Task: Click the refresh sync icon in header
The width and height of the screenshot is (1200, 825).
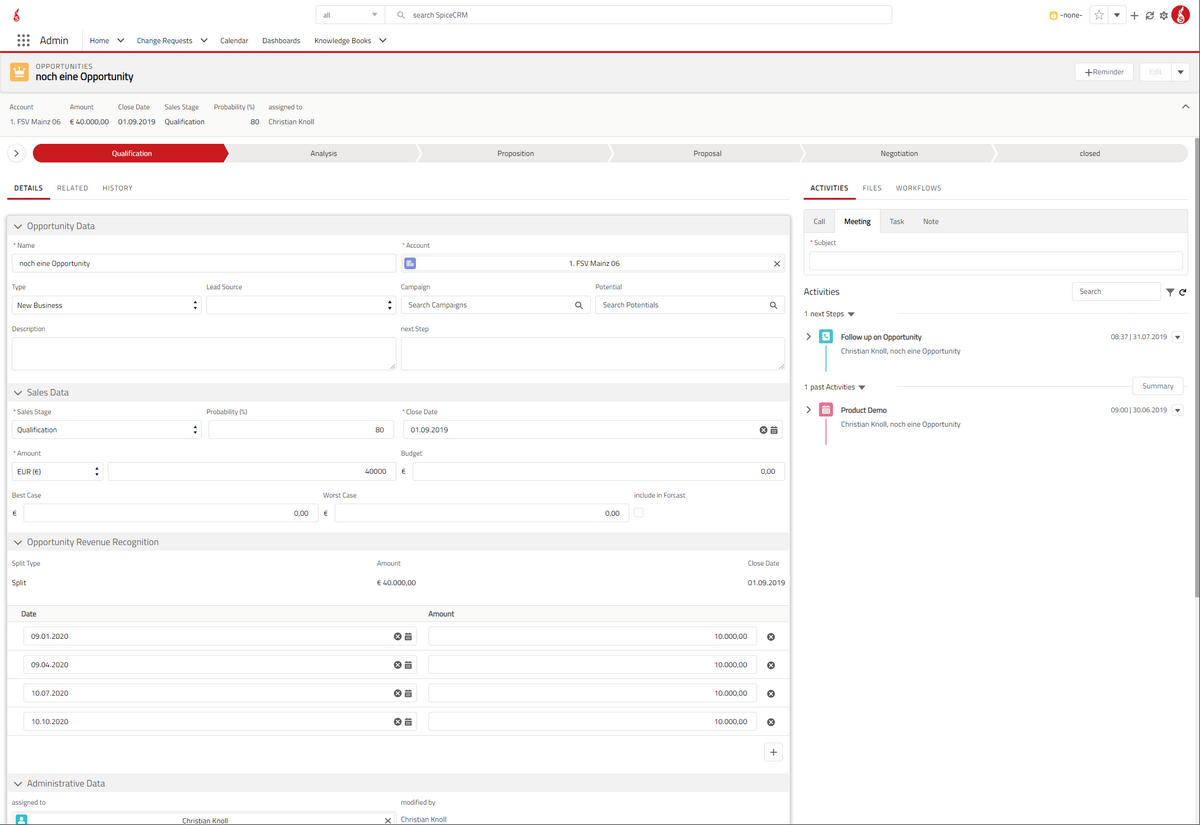Action: pos(1149,16)
